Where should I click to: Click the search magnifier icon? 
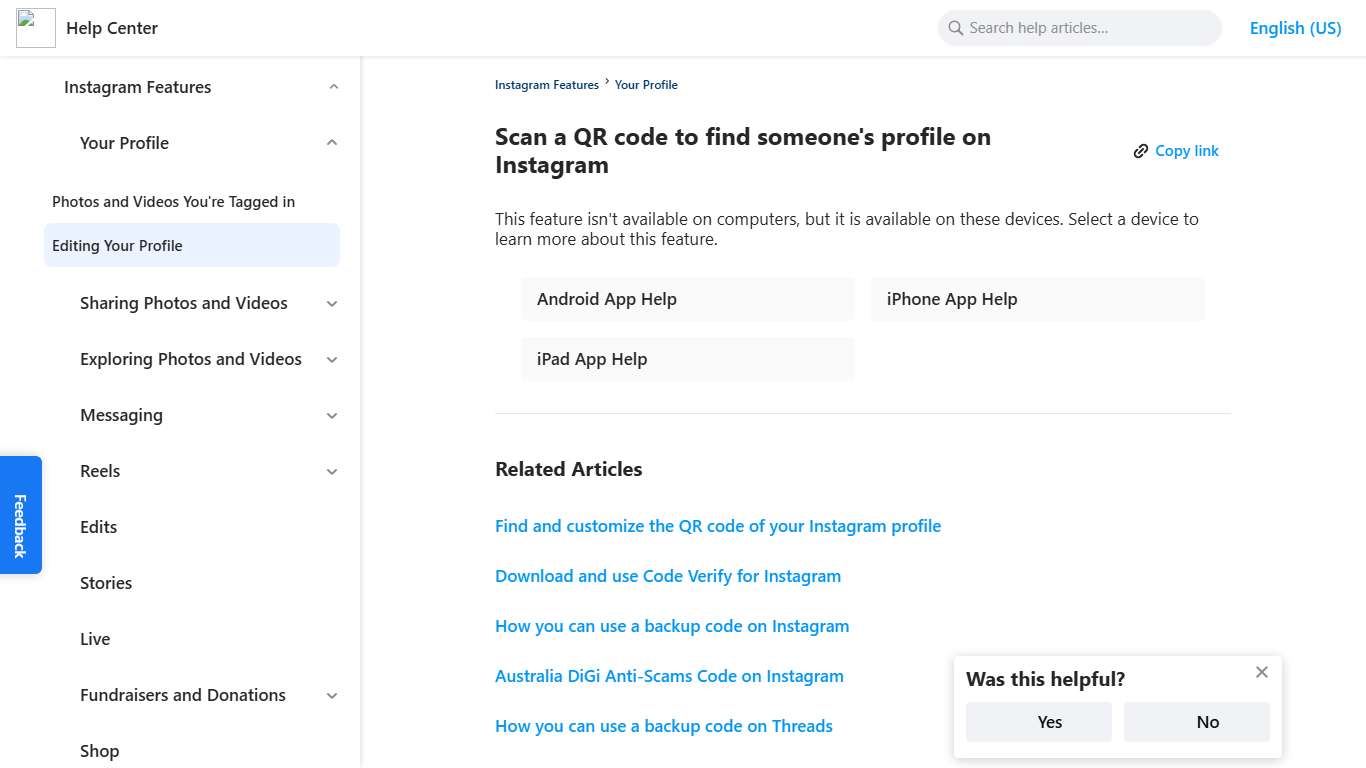coord(956,28)
